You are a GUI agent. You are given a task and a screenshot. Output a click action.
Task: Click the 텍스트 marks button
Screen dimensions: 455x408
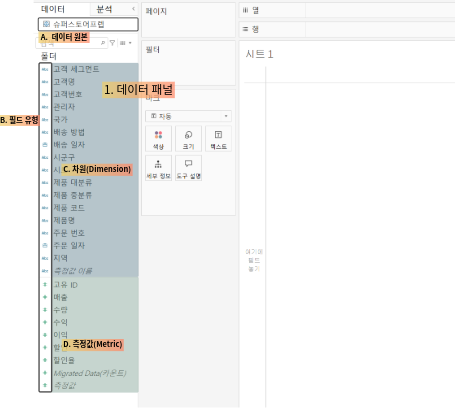pyautogui.click(x=218, y=138)
